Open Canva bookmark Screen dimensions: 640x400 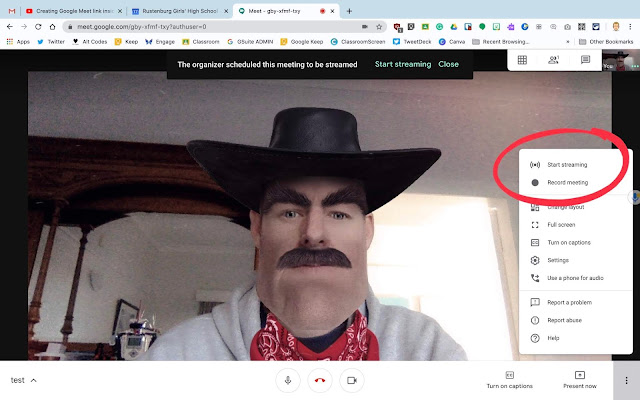pos(452,42)
